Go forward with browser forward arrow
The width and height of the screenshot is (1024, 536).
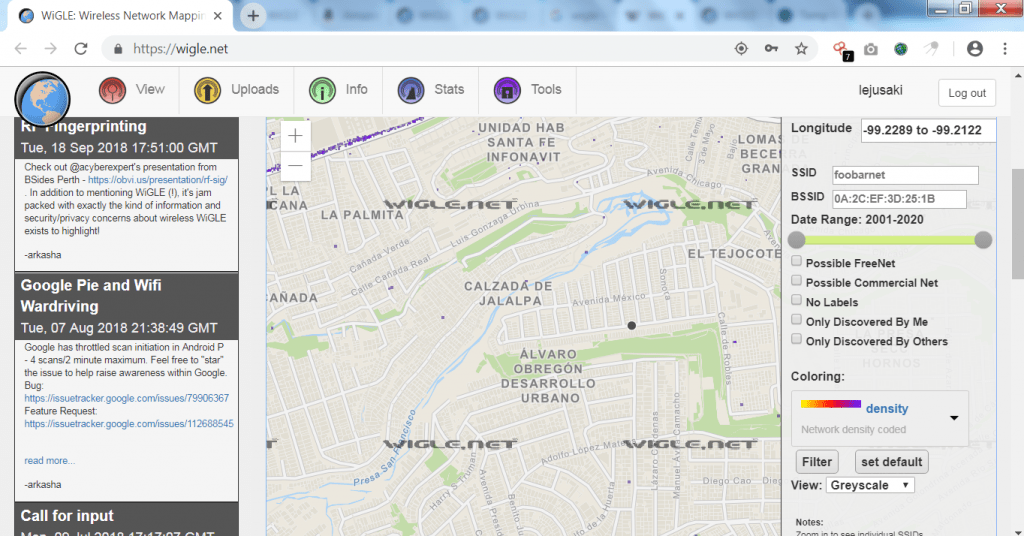pyautogui.click(x=50, y=49)
